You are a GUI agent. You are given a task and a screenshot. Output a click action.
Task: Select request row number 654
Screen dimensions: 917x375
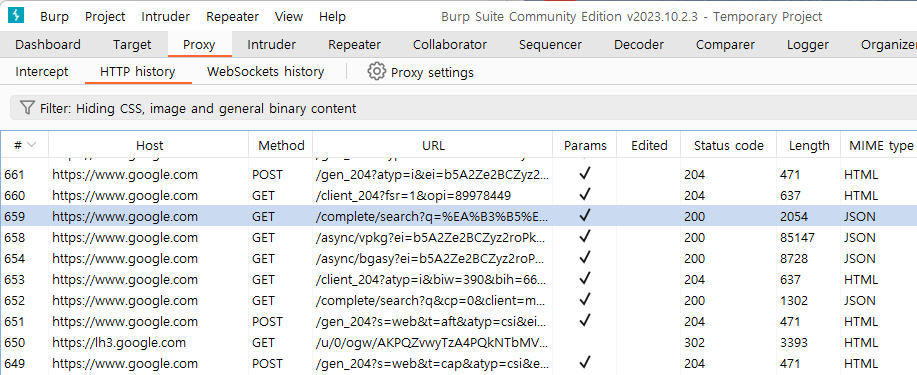click(x=458, y=259)
